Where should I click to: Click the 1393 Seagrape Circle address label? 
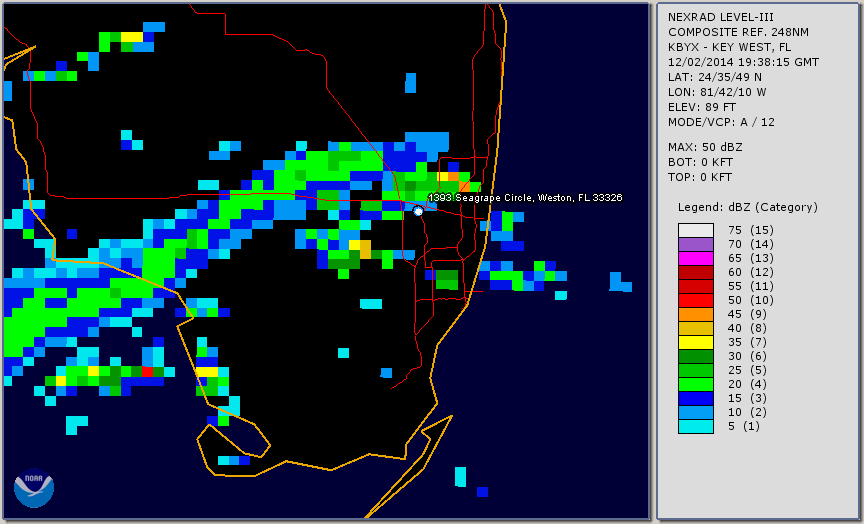tap(525, 198)
